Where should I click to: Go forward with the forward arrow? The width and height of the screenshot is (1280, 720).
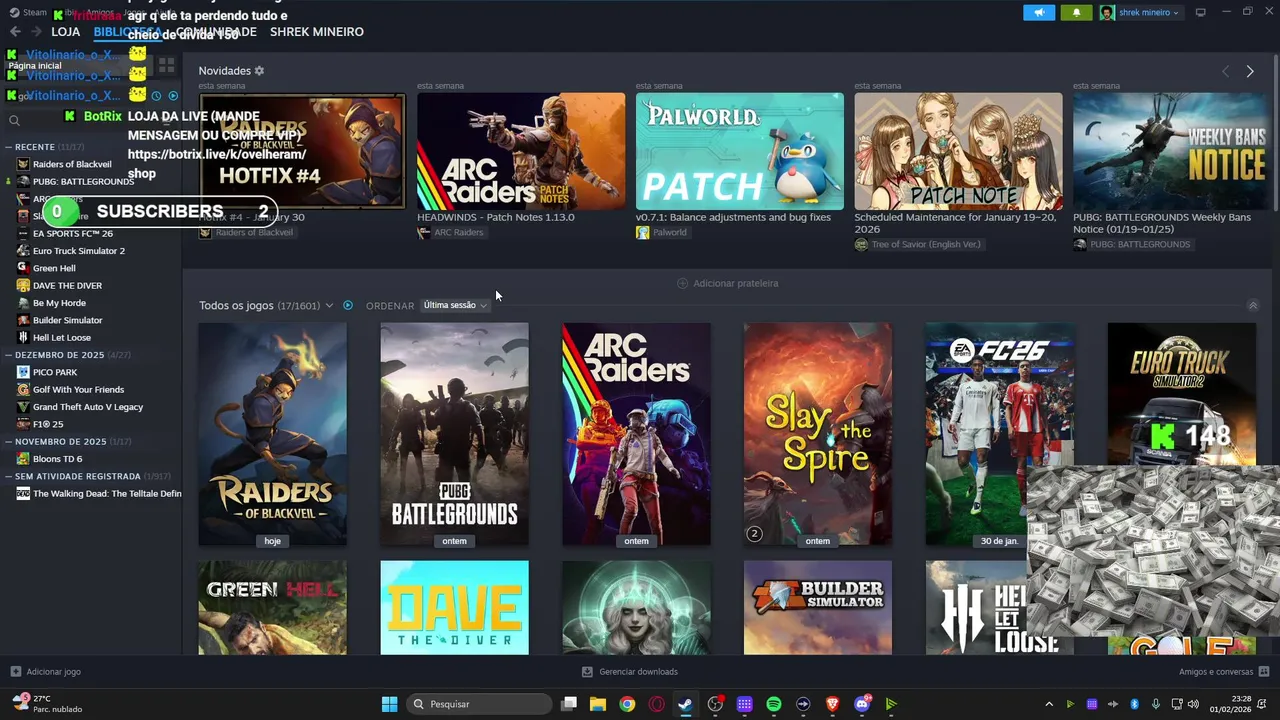click(x=36, y=32)
